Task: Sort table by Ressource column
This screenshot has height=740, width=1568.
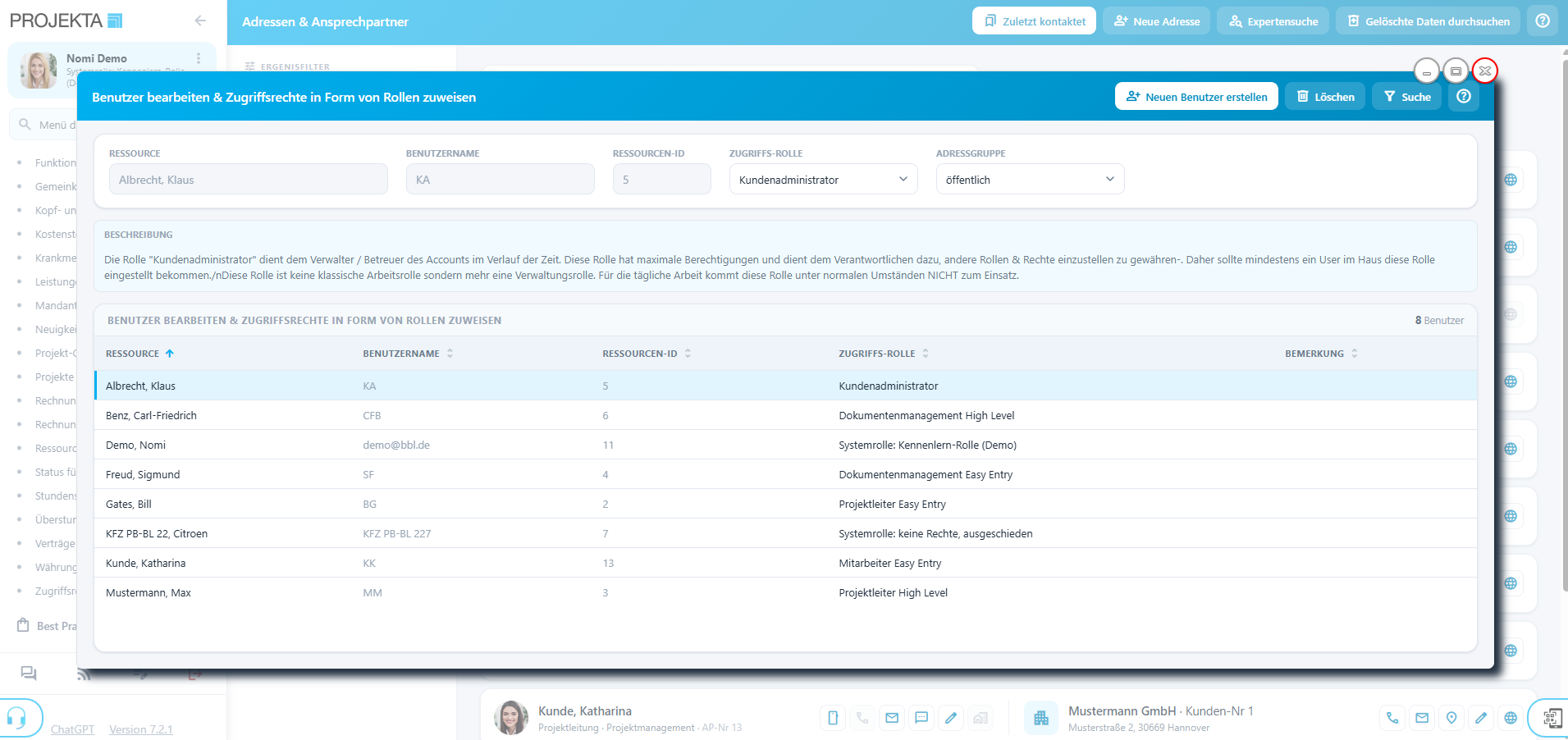Action: [x=139, y=354]
